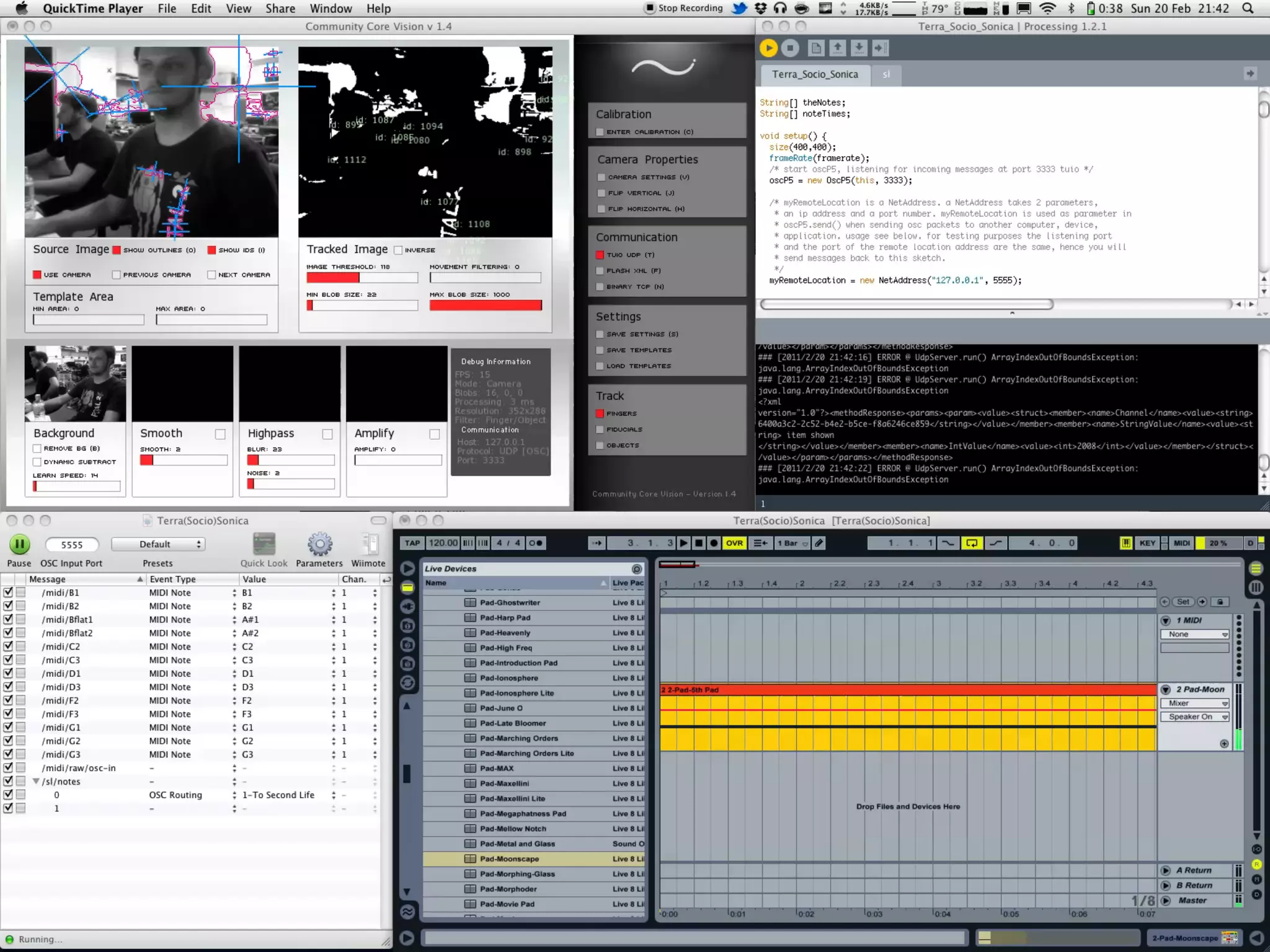Open the OSCulator Parameters gear

coord(319,545)
